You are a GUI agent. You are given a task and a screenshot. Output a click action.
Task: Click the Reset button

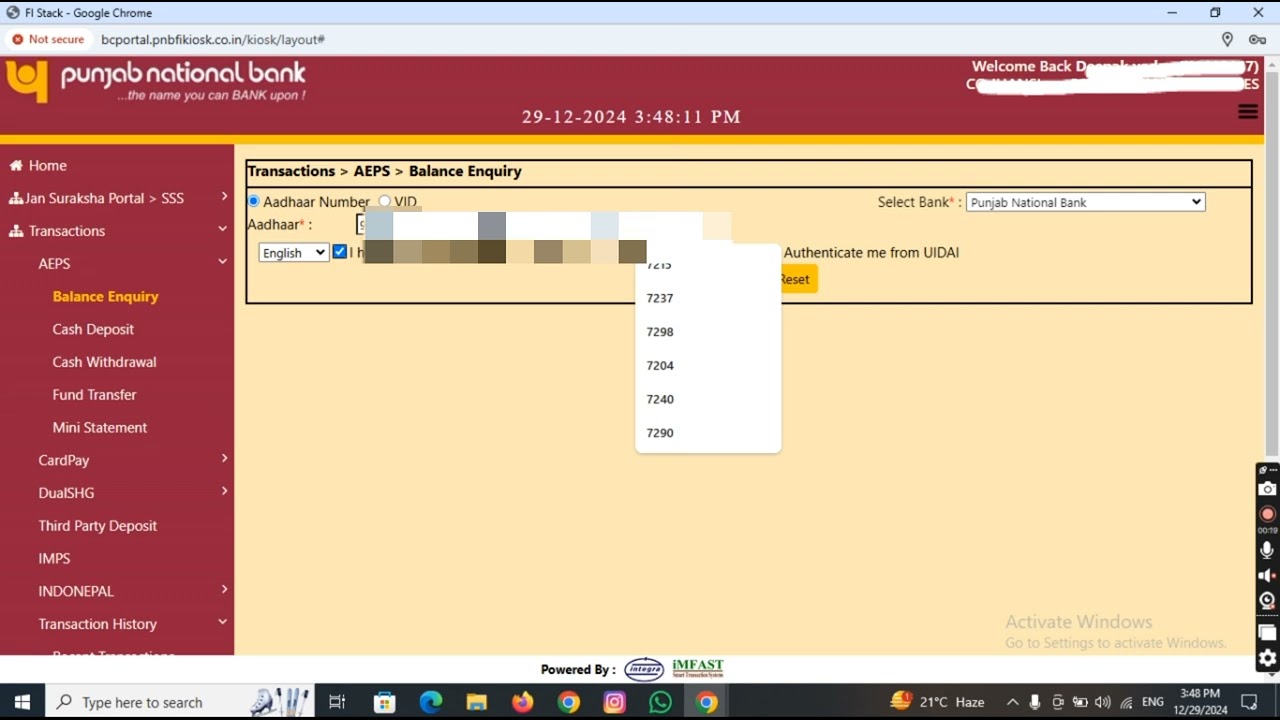(795, 279)
